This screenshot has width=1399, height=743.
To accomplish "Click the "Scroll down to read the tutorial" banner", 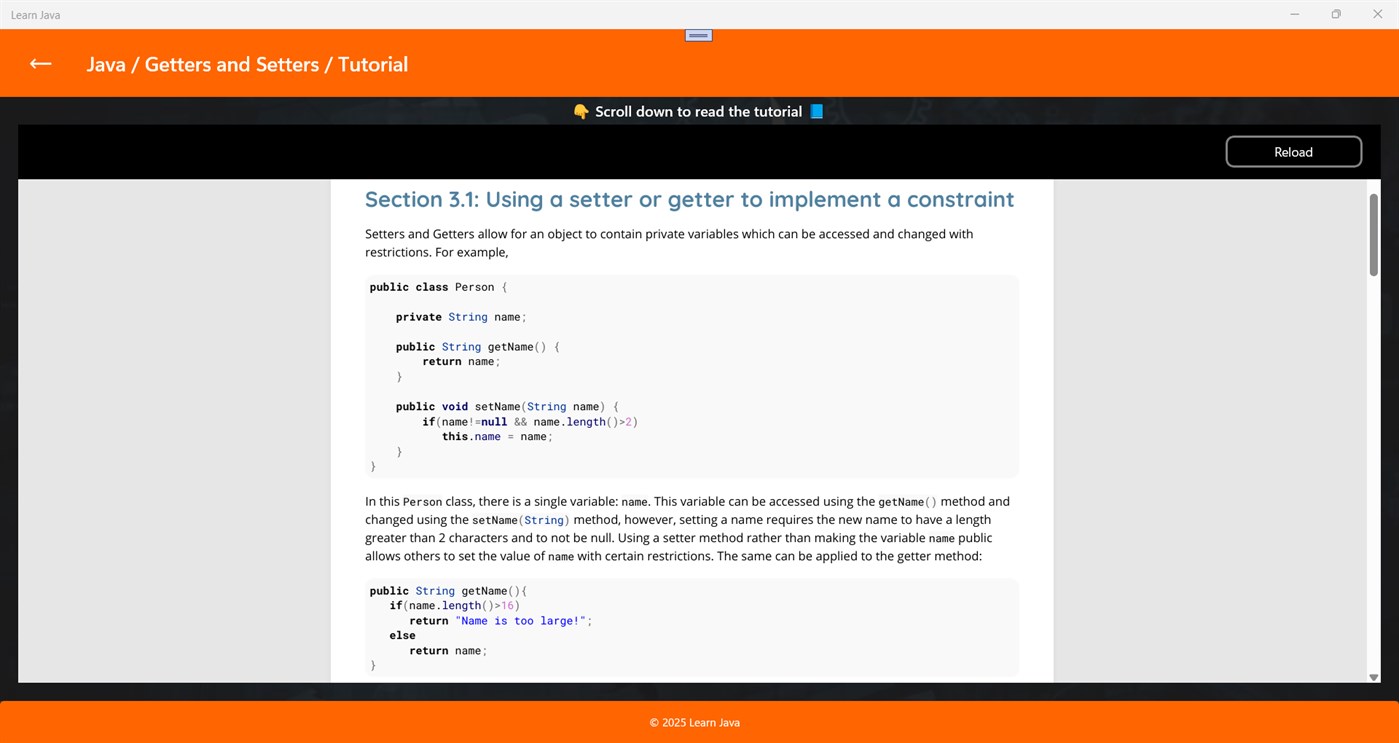I will 698,111.
